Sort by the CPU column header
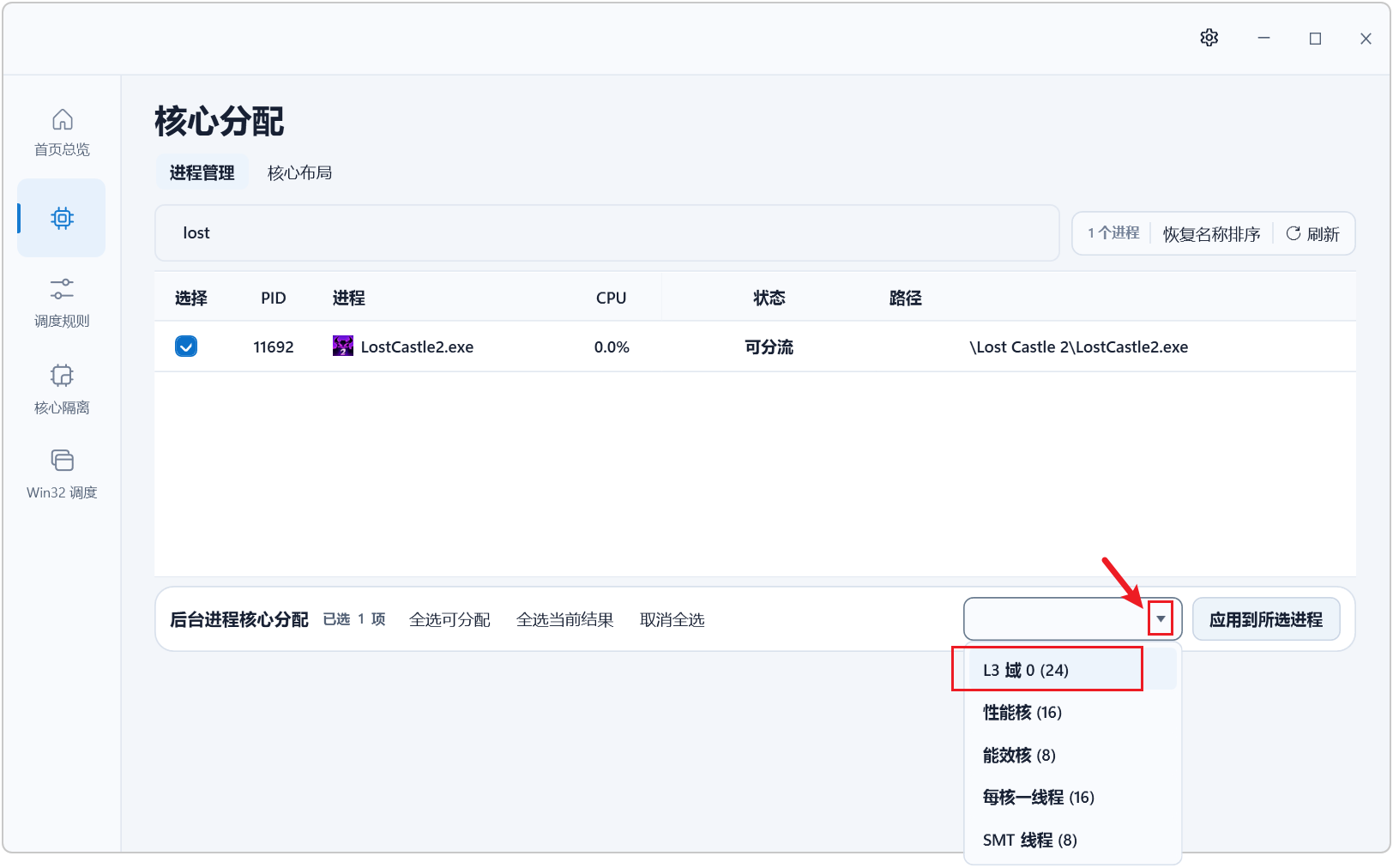The width and height of the screenshot is (1393, 868). pyautogui.click(x=611, y=298)
